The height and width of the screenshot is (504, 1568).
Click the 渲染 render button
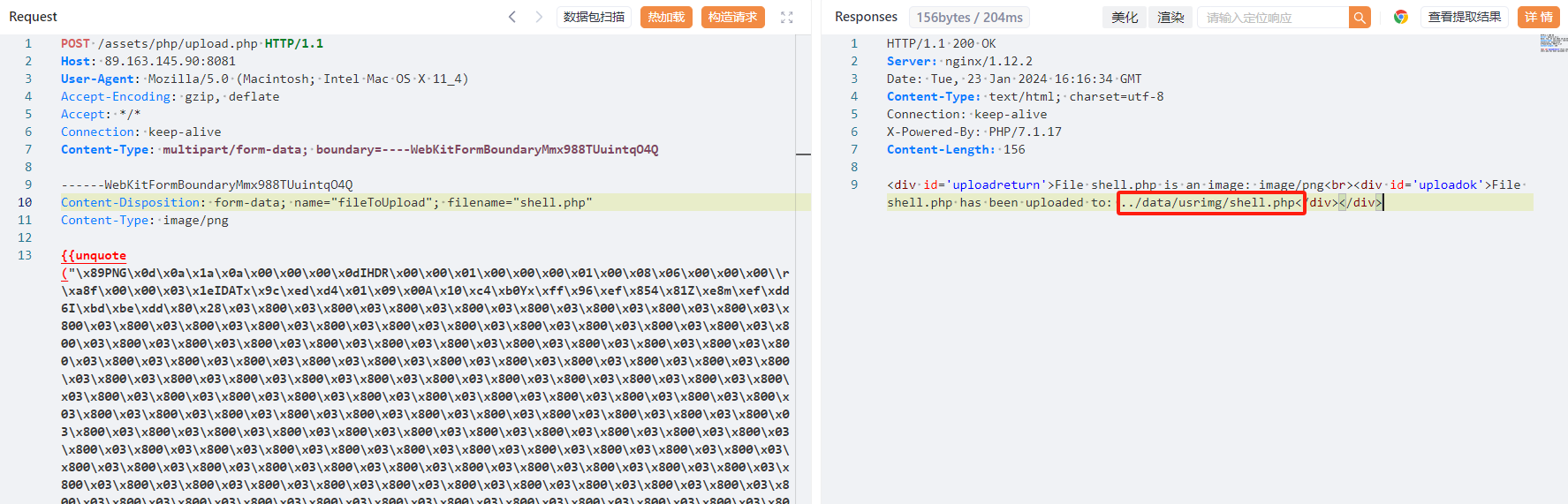(x=1170, y=17)
